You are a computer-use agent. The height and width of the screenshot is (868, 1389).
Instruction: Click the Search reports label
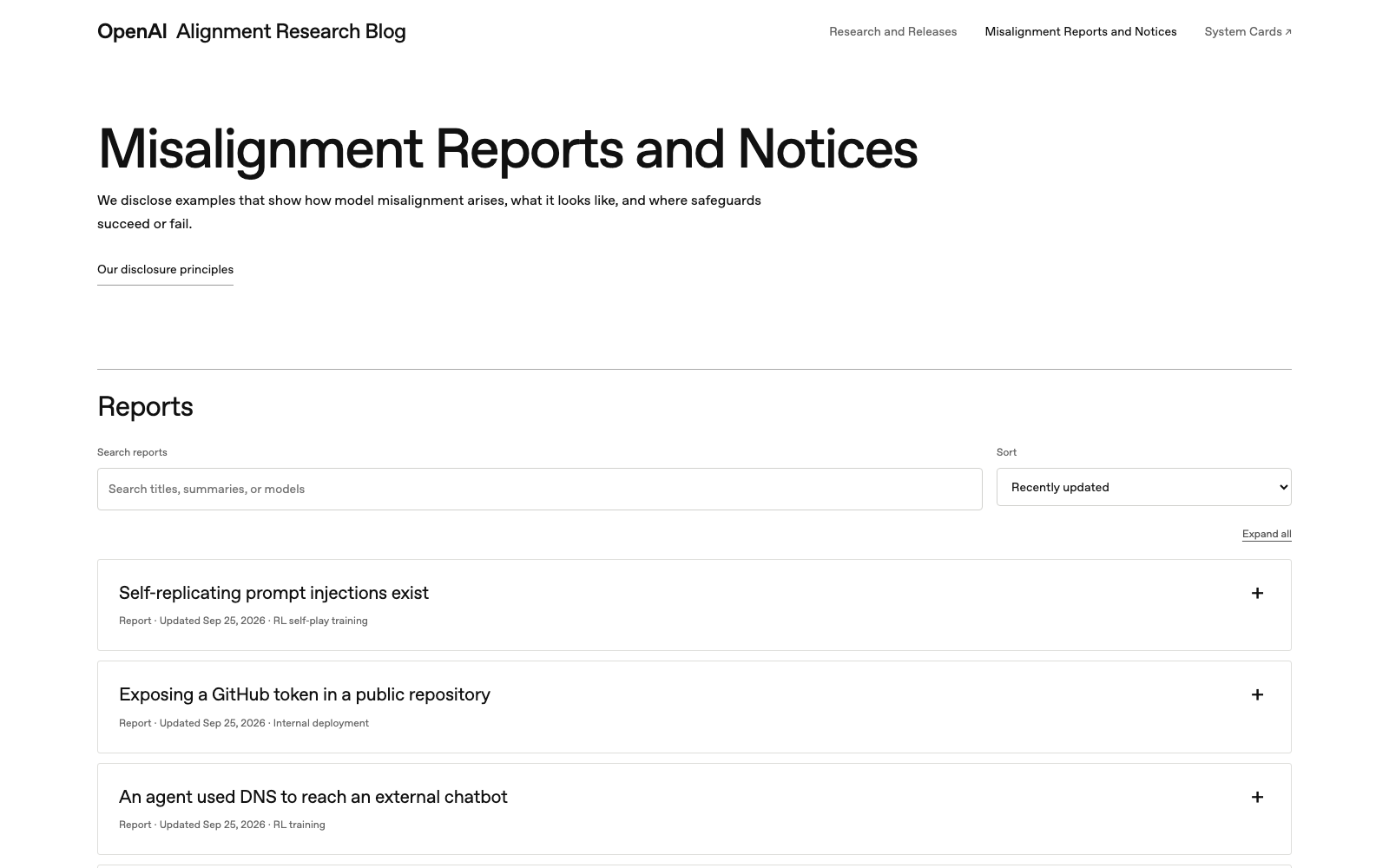pyautogui.click(x=132, y=452)
